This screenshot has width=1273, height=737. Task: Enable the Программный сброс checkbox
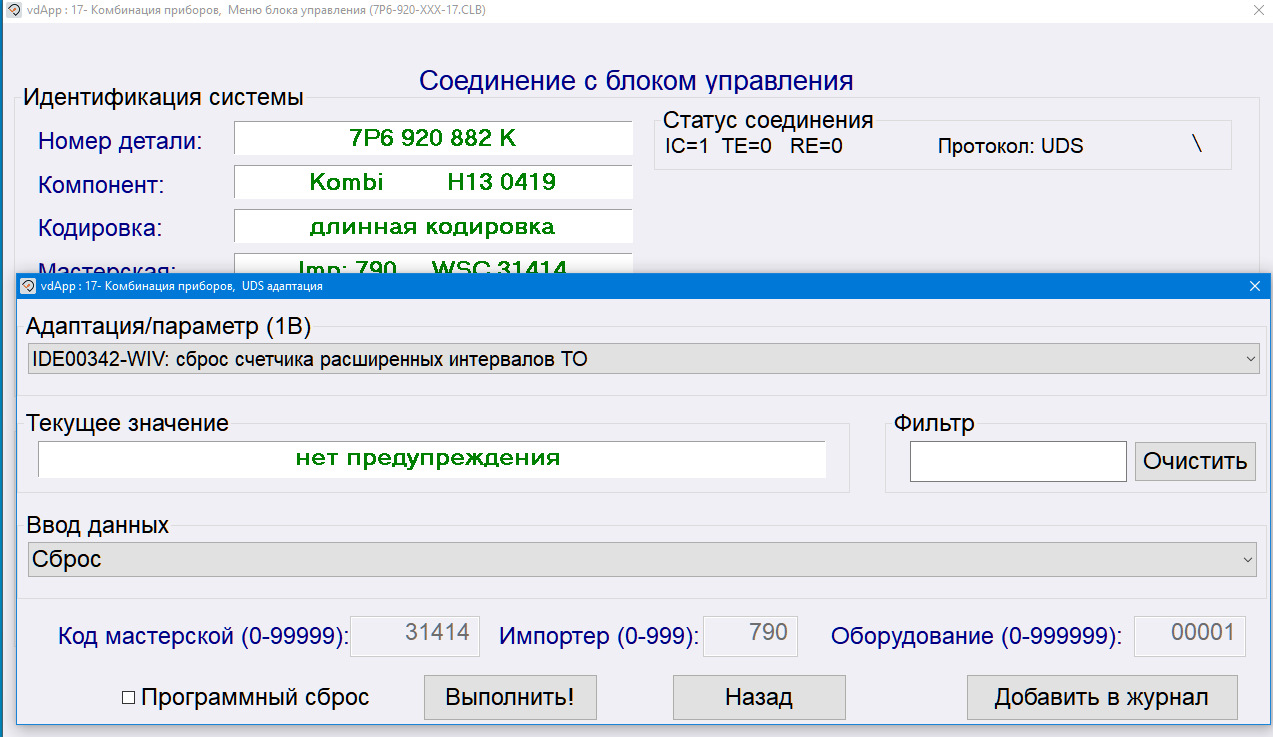(129, 698)
